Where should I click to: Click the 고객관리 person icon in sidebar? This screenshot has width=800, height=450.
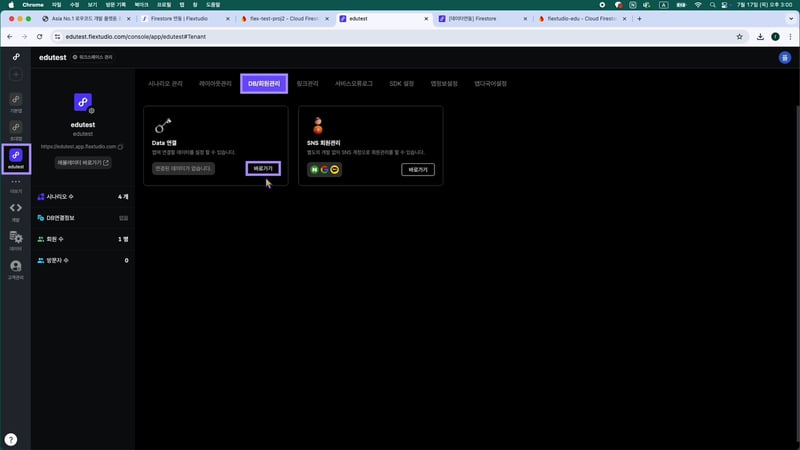point(15,268)
